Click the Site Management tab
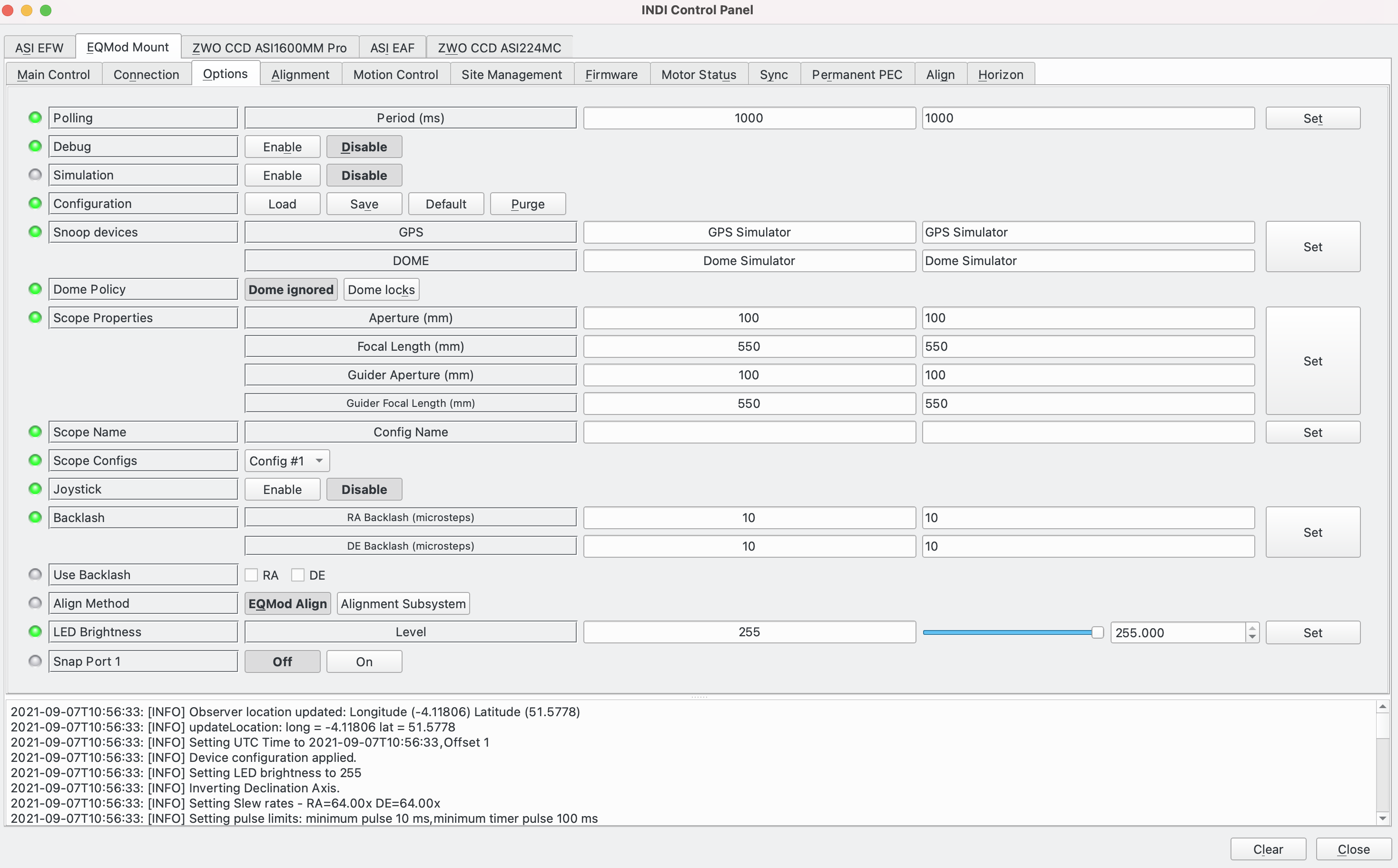The width and height of the screenshot is (1398, 868). 512,74
